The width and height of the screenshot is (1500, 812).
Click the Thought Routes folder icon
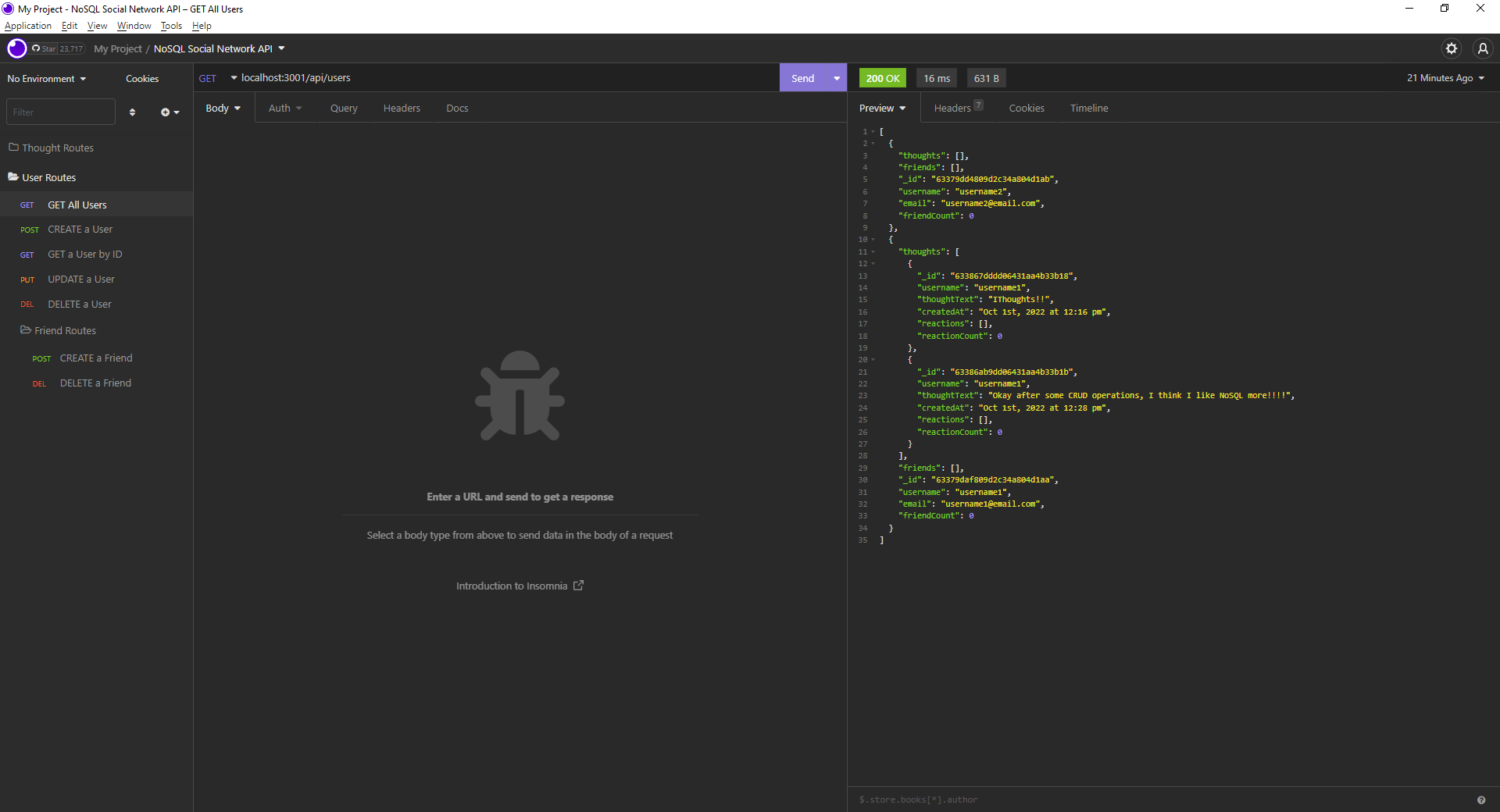13,148
